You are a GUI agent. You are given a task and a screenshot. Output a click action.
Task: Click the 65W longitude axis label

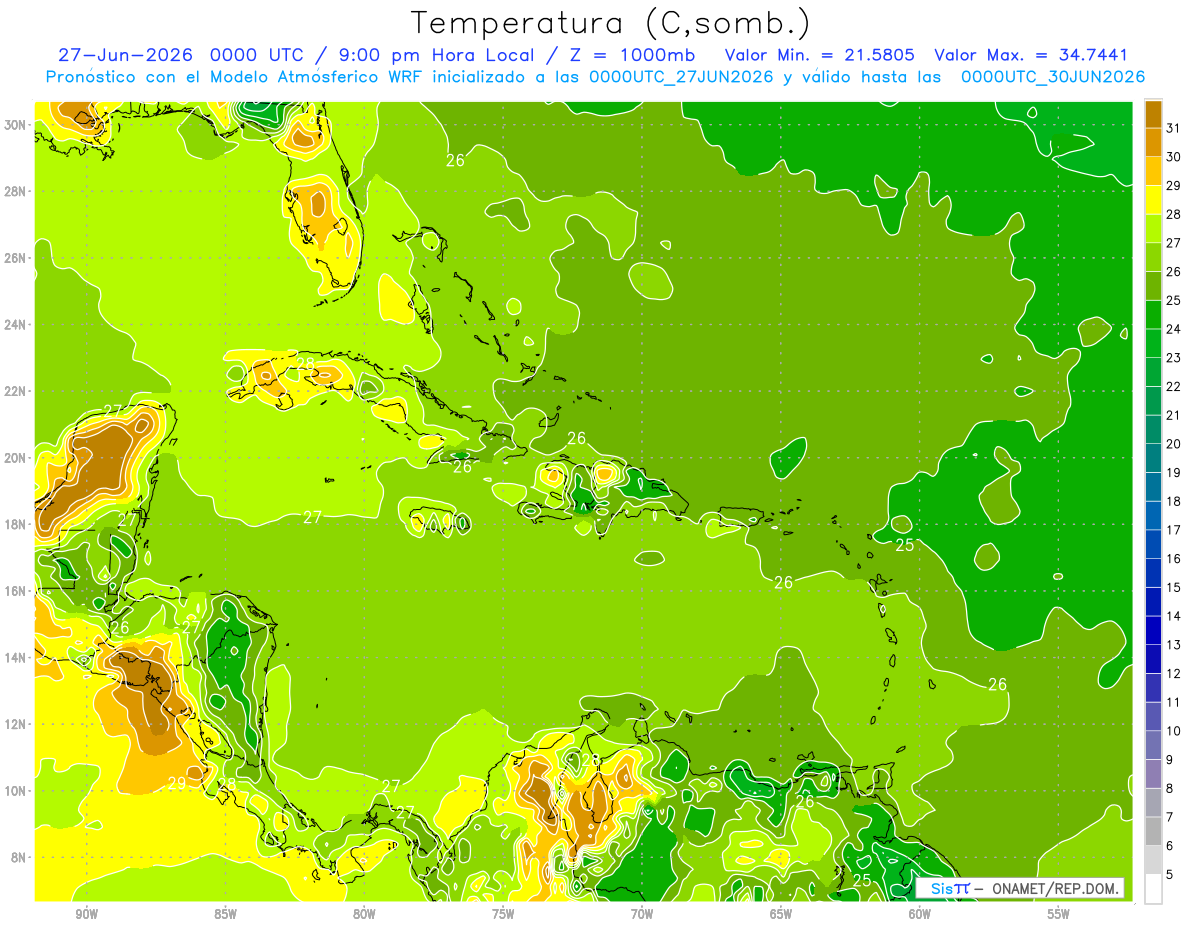pyautogui.click(x=781, y=914)
